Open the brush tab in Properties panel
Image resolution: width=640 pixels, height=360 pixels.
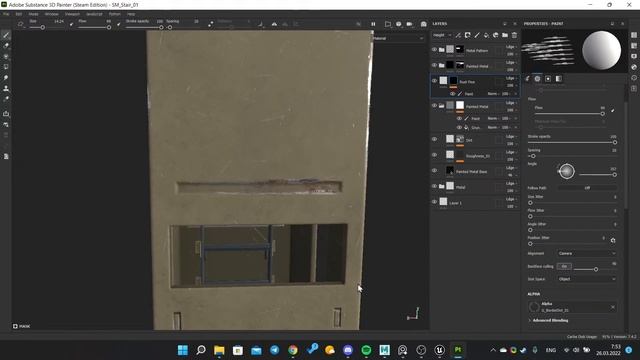tap(527, 79)
